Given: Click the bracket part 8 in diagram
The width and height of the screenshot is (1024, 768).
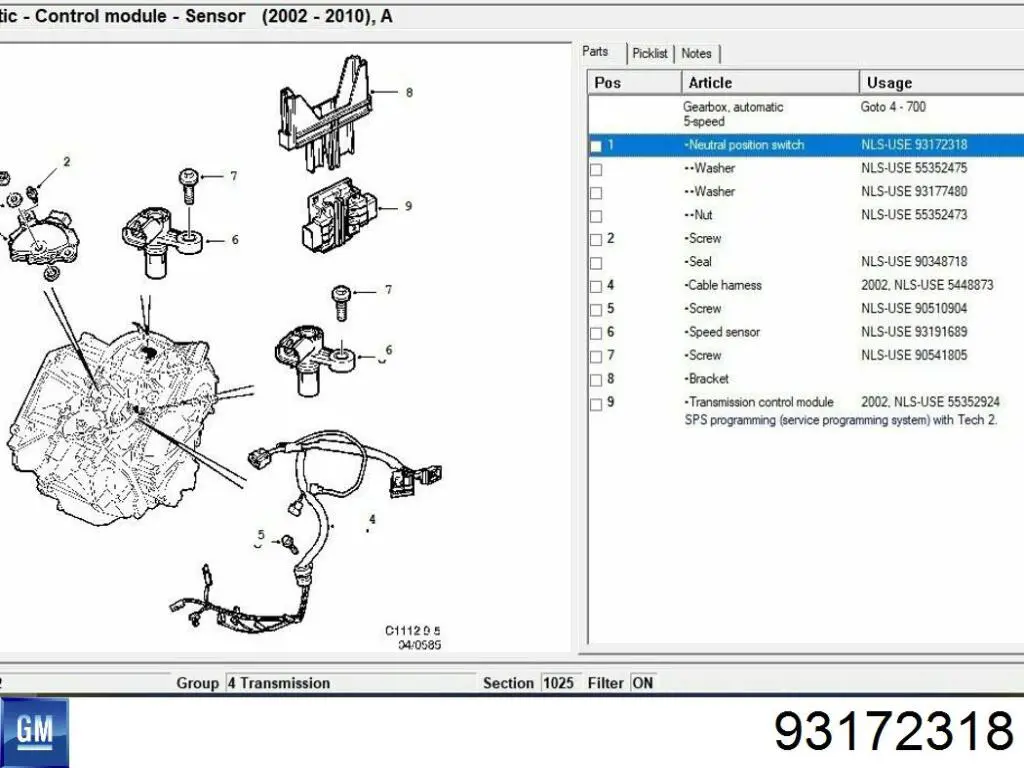Looking at the screenshot, I should click(x=325, y=112).
